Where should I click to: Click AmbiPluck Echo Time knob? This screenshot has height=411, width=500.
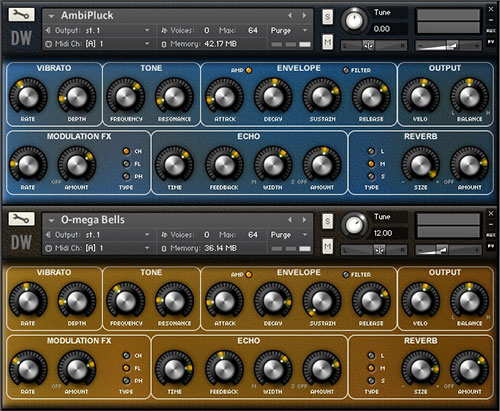tap(174, 165)
